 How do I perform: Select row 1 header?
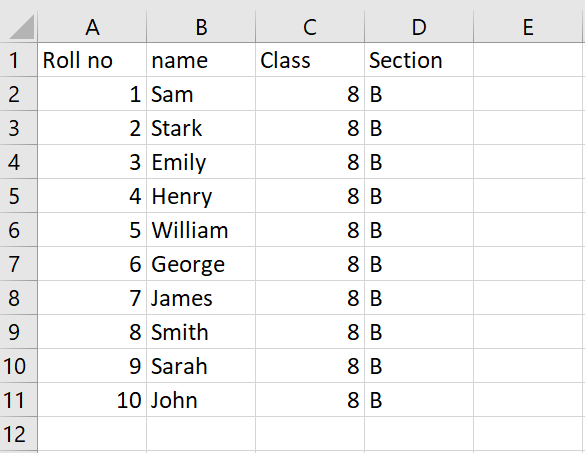coord(18,60)
